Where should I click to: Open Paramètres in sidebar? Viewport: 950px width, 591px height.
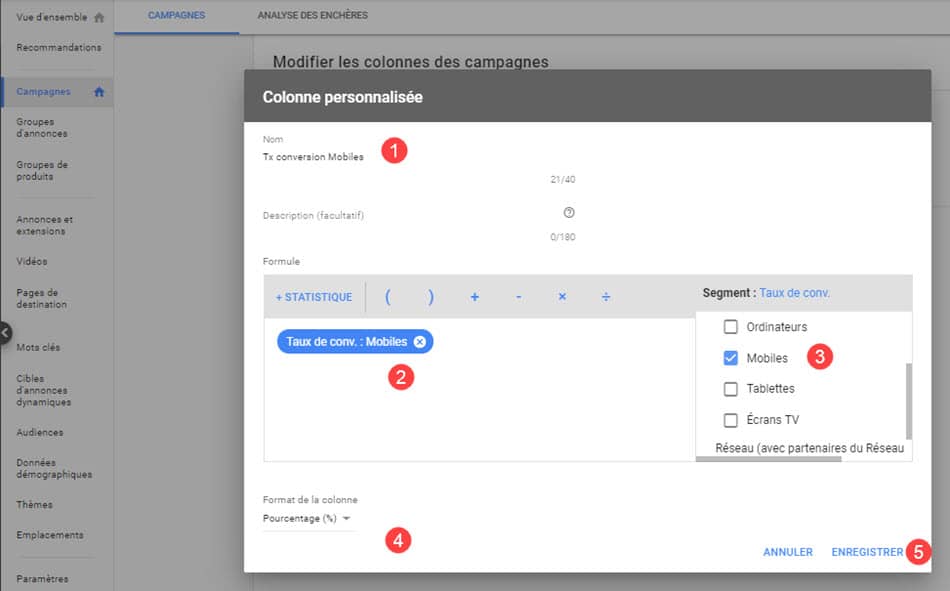coord(42,579)
